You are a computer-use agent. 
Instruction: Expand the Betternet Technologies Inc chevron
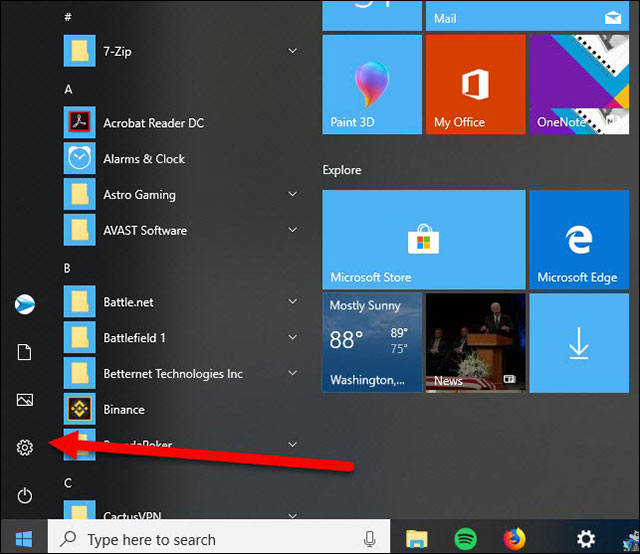tap(293, 373)
